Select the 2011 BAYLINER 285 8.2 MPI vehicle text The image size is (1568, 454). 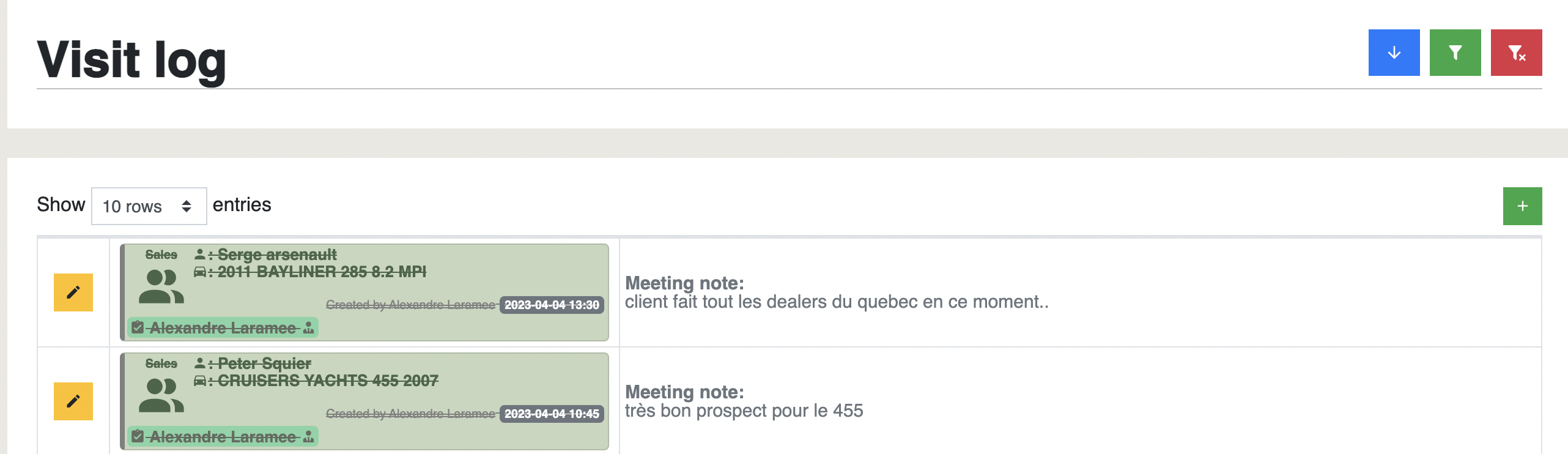(322, 272)
